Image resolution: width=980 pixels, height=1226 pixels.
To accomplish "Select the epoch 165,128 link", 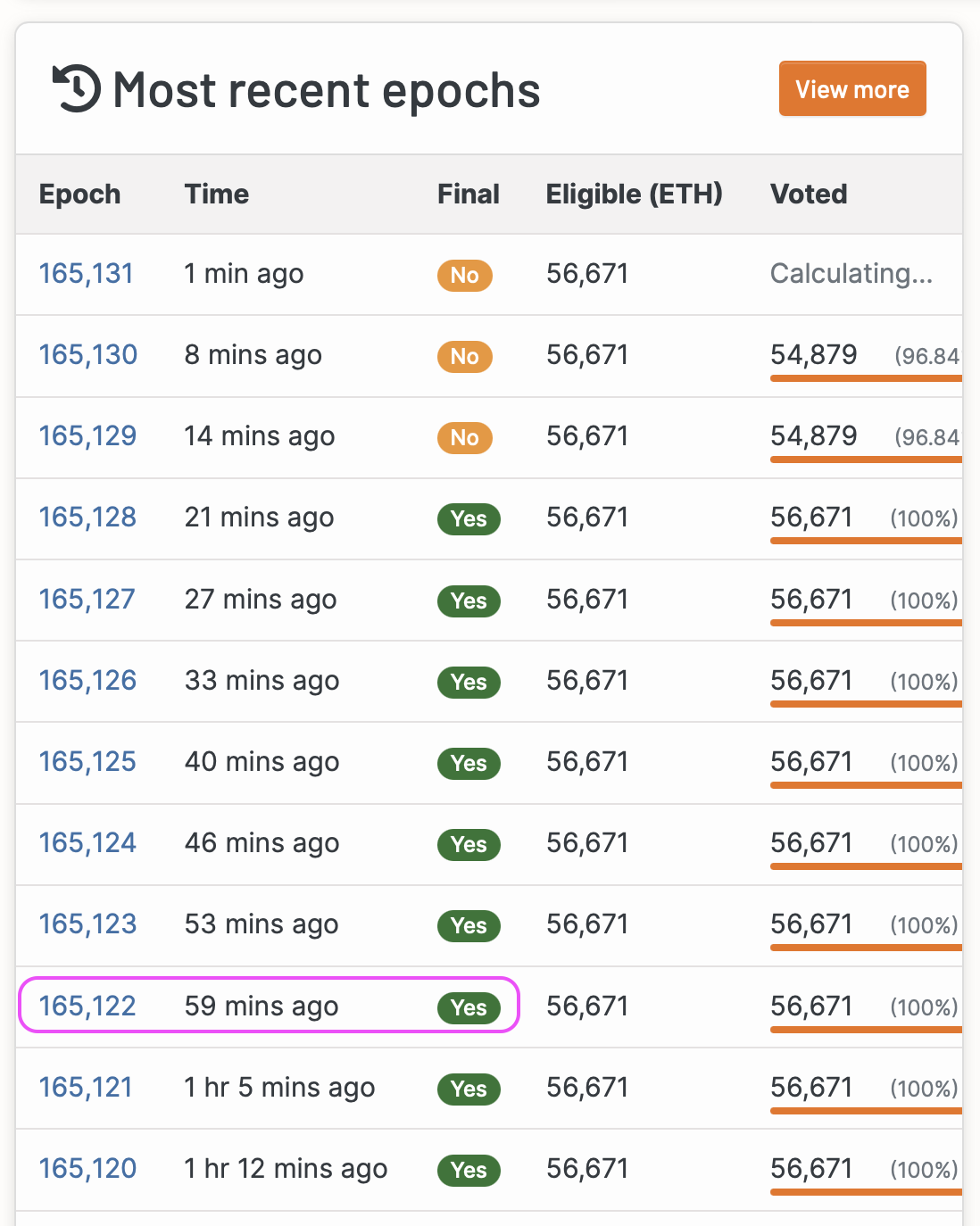I will pyautogui.click(x=87, y=518).
